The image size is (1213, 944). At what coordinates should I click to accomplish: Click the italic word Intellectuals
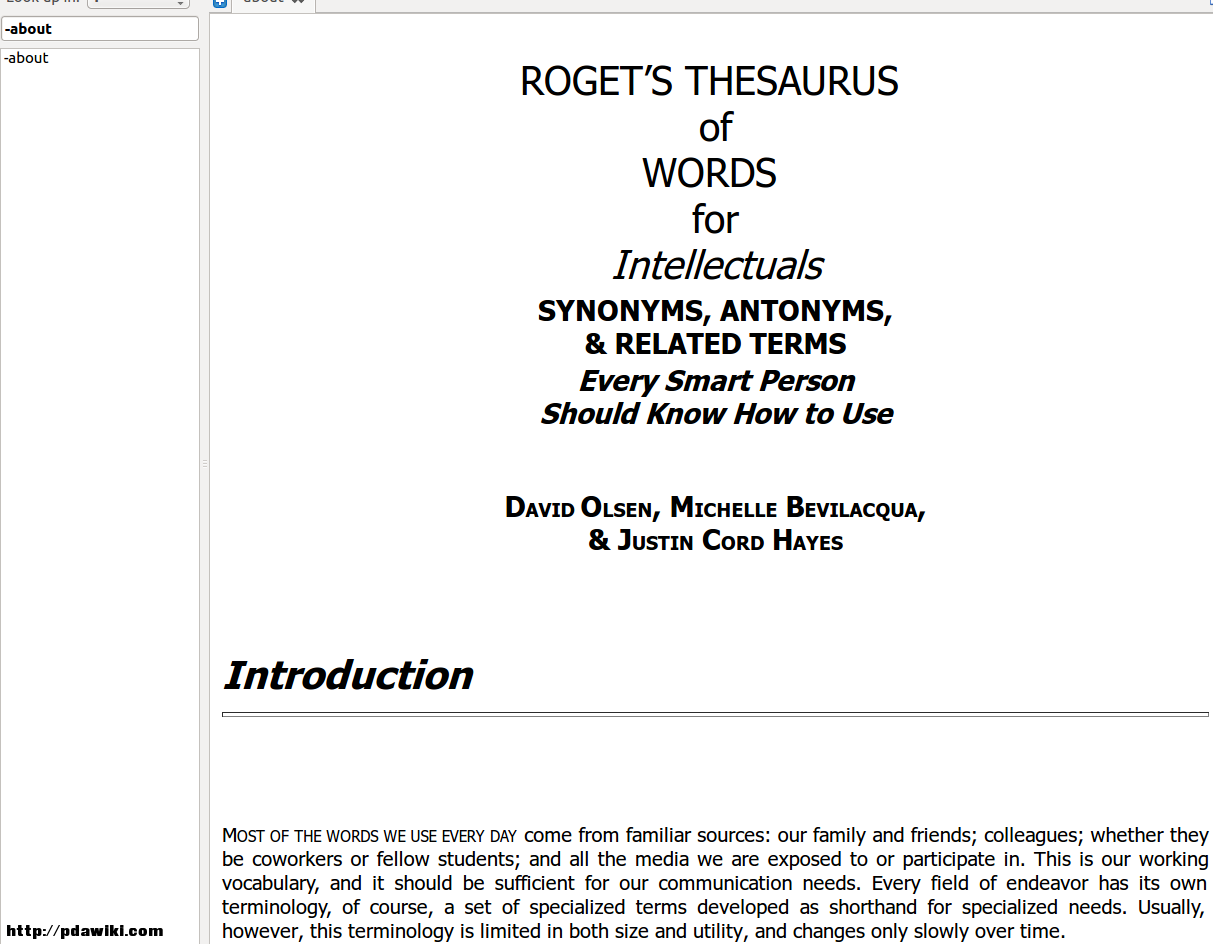click(x=717, y=265)
